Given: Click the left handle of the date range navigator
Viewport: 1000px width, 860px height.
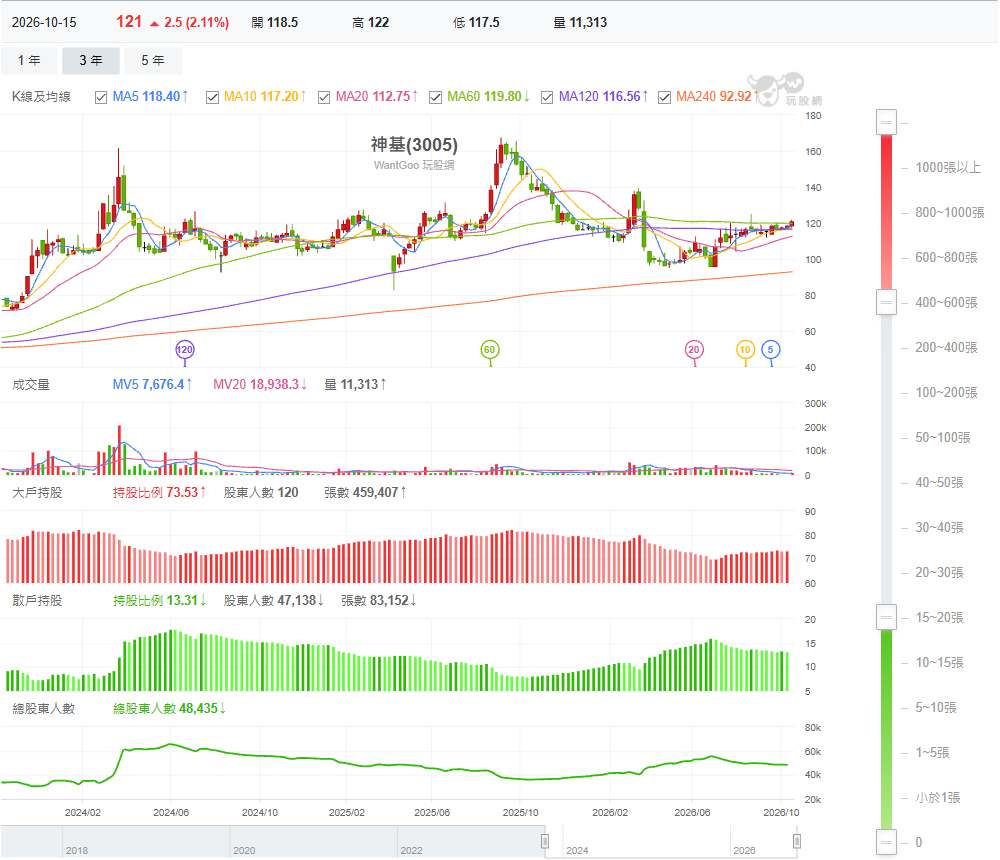Looking at the screenshot, I should point(545,841).
